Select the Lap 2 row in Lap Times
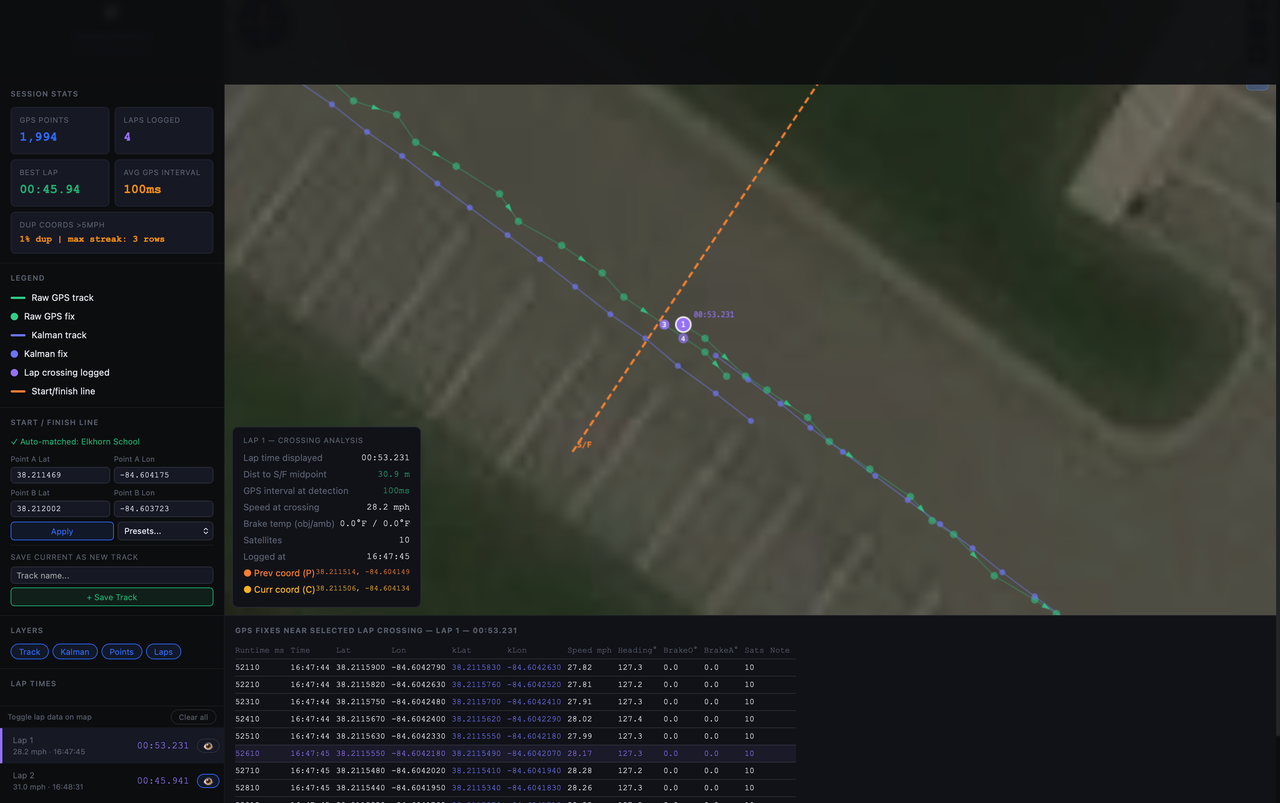1280x803 pixels. point(112,781)
